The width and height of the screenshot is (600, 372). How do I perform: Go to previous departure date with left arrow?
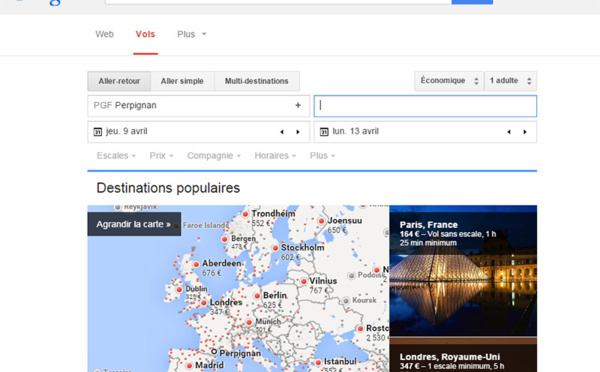[282, 132]
